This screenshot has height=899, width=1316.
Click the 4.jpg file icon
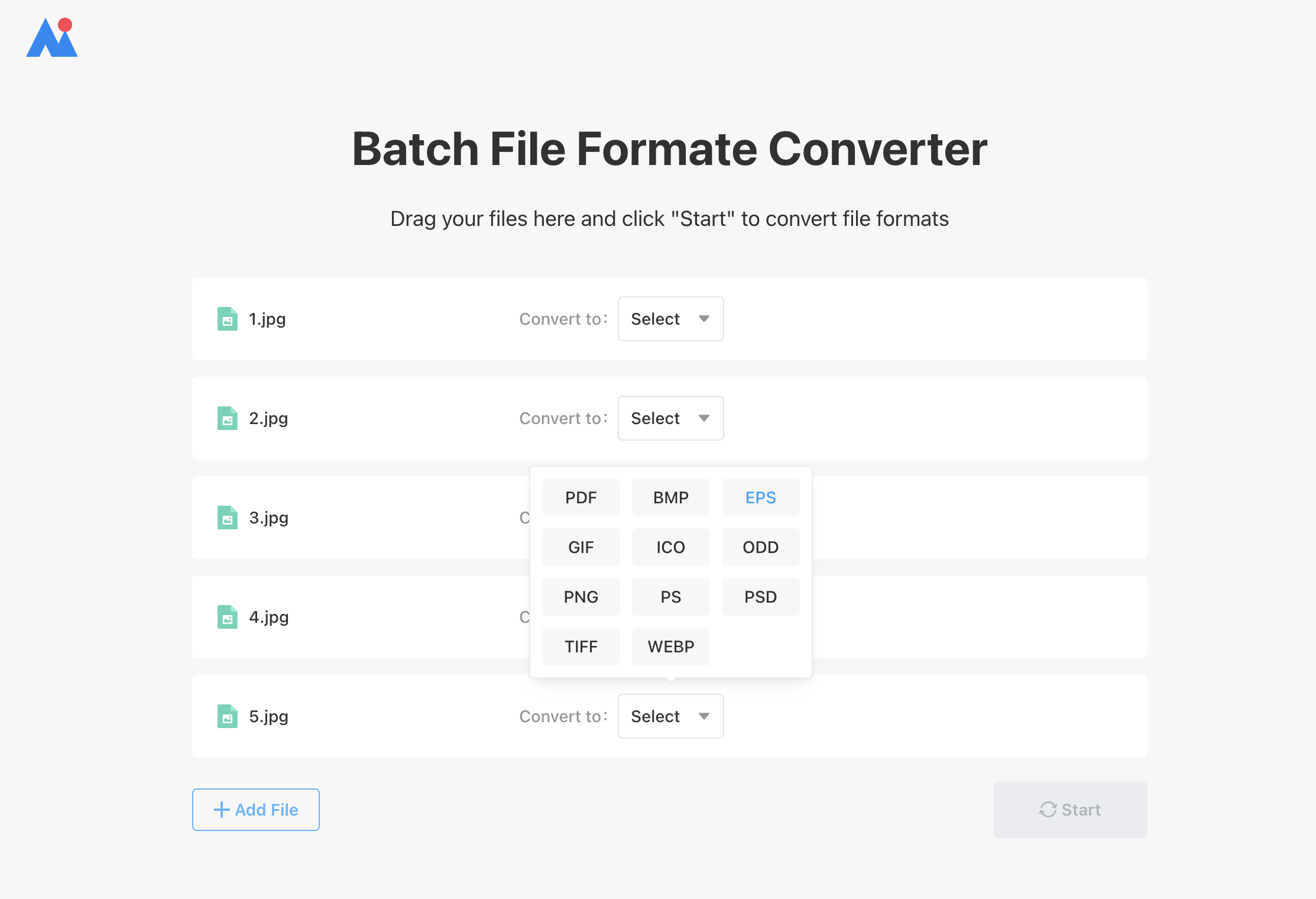(x=227, y=617)
